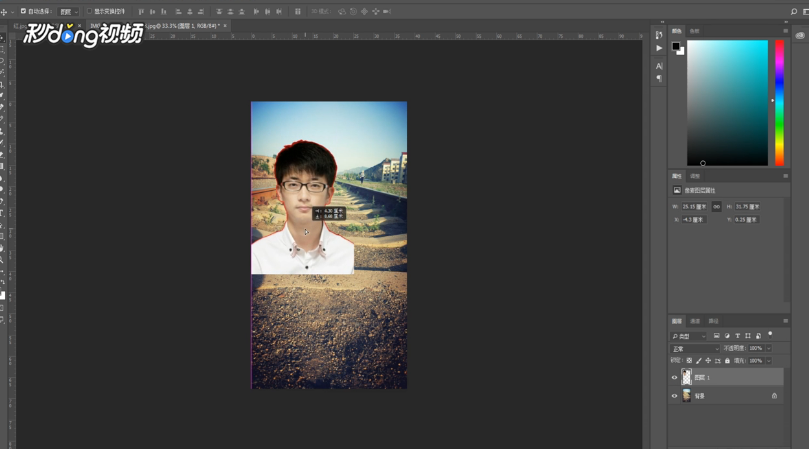The height and width of the screenshot is (449, 809).
Task: Filter layers by pixel layers icon
Action: click(717, 336)
